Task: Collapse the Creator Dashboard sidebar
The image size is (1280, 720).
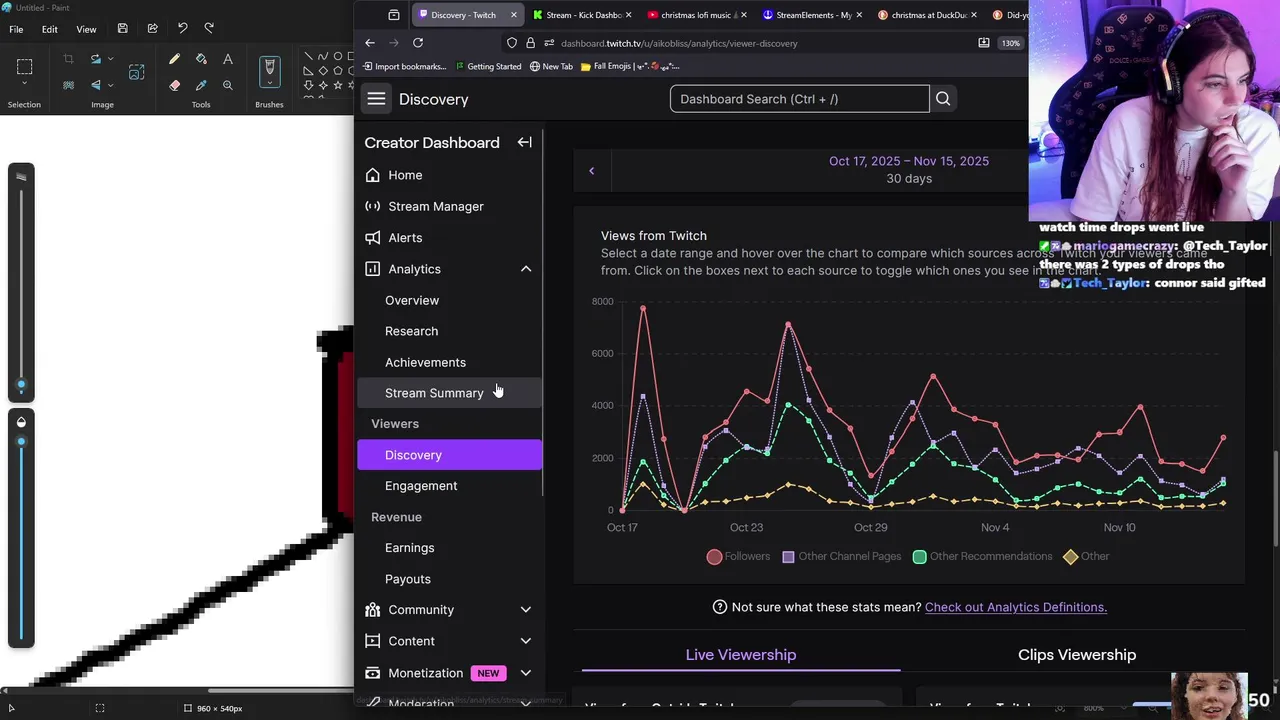Action: pos(524,142)
